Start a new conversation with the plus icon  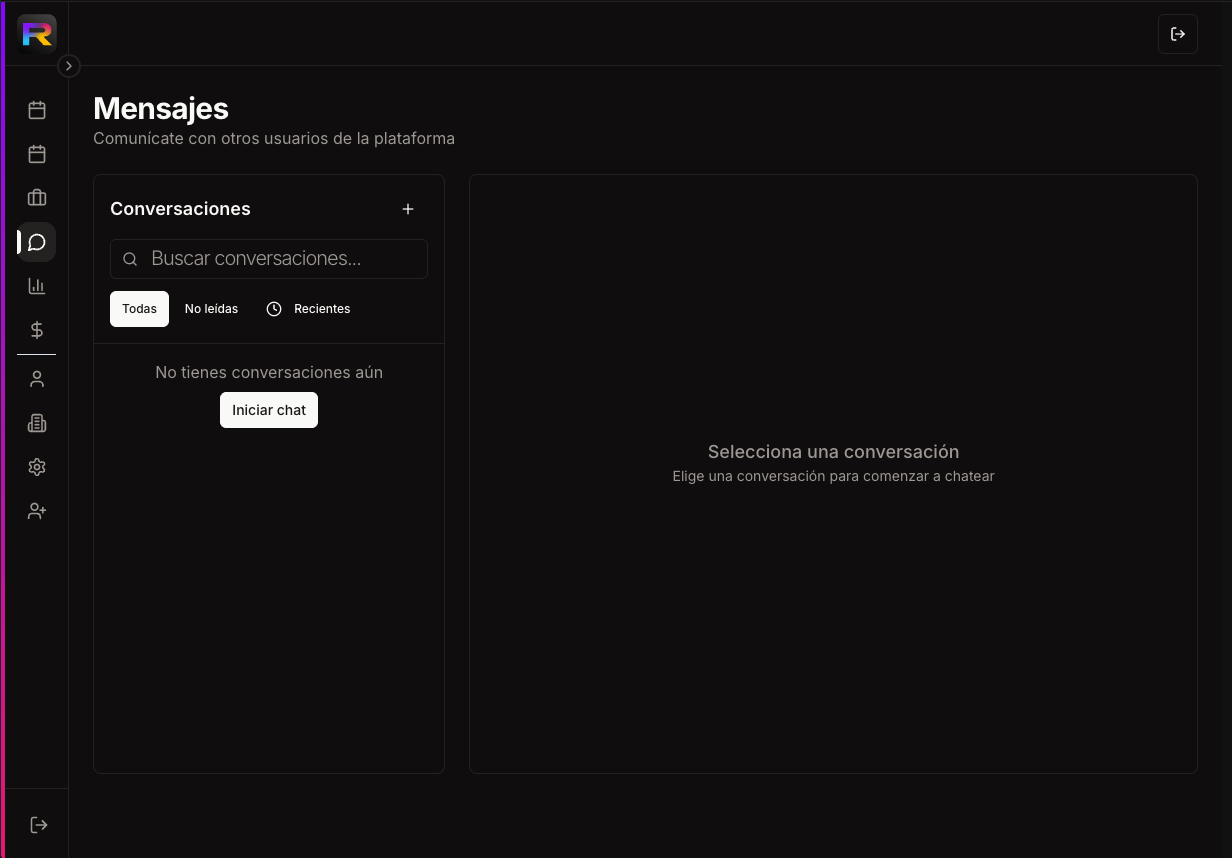coord(408,209)
